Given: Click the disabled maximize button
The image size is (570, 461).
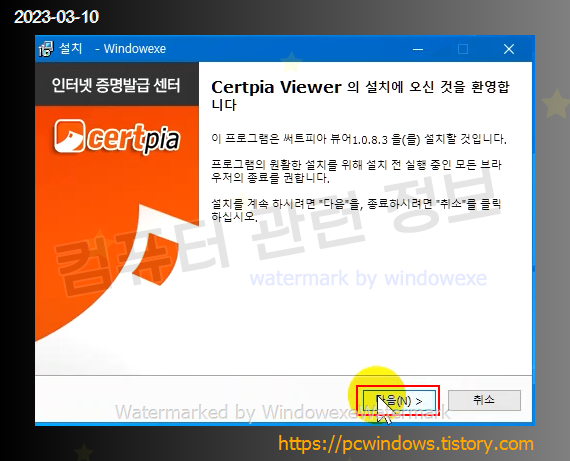Looking at the screenshot, I should tap(463, 49).
